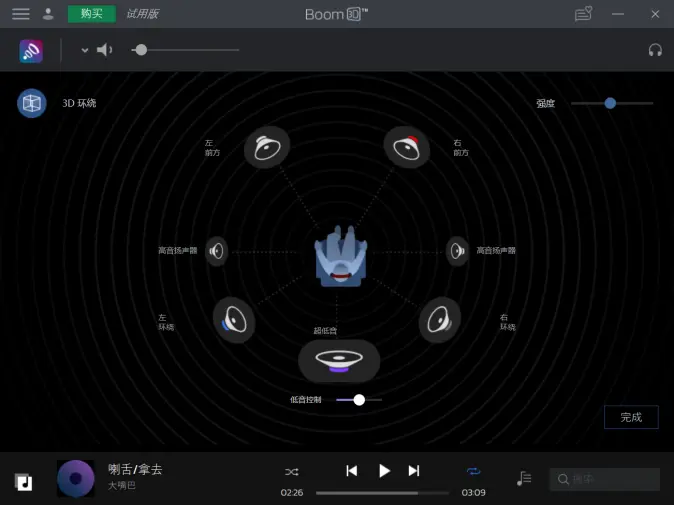Open the feedback message icon in title bar
674x505 pixels.
(x=583, y=14)
